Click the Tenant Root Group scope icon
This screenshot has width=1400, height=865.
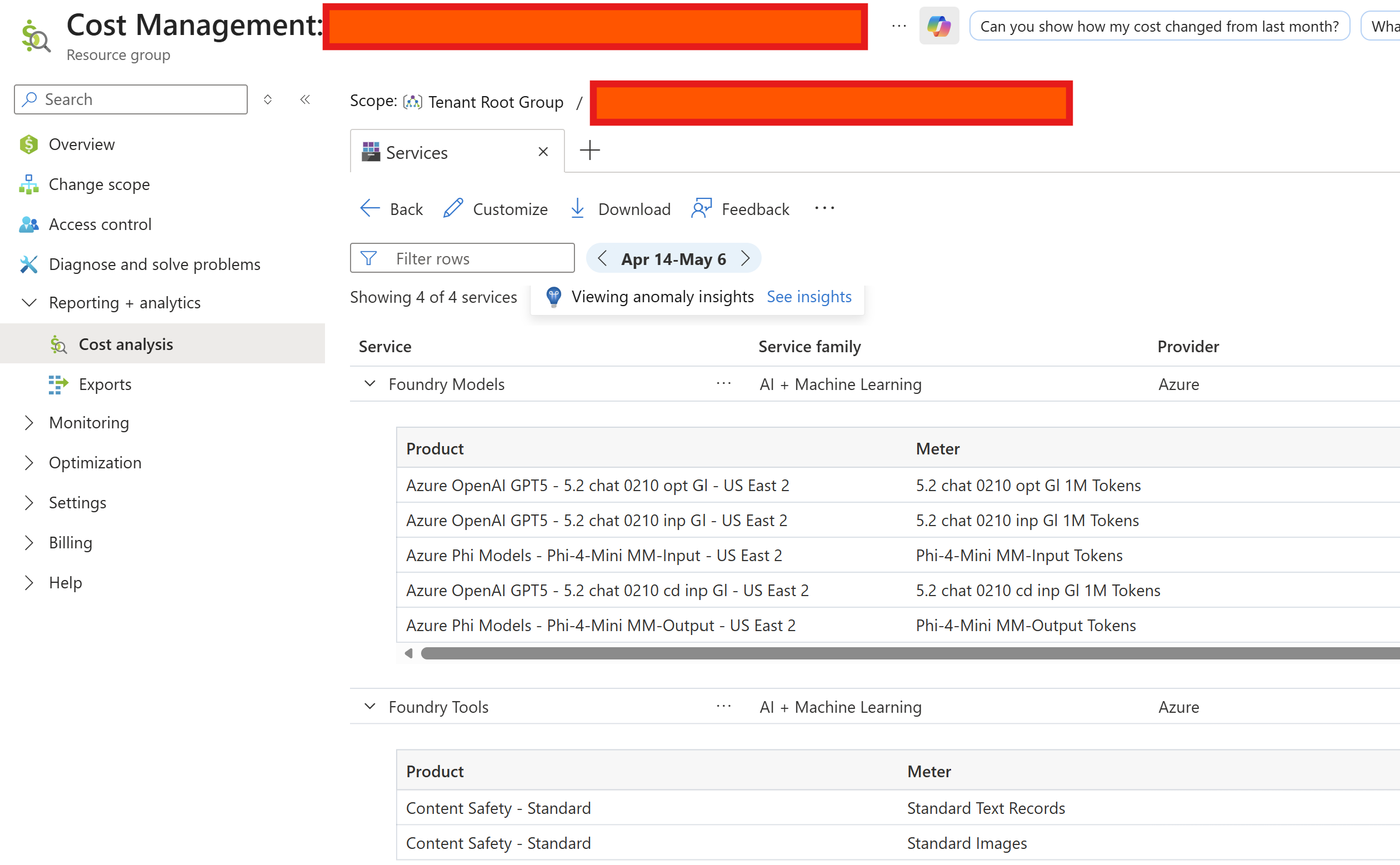click(413, 102)
